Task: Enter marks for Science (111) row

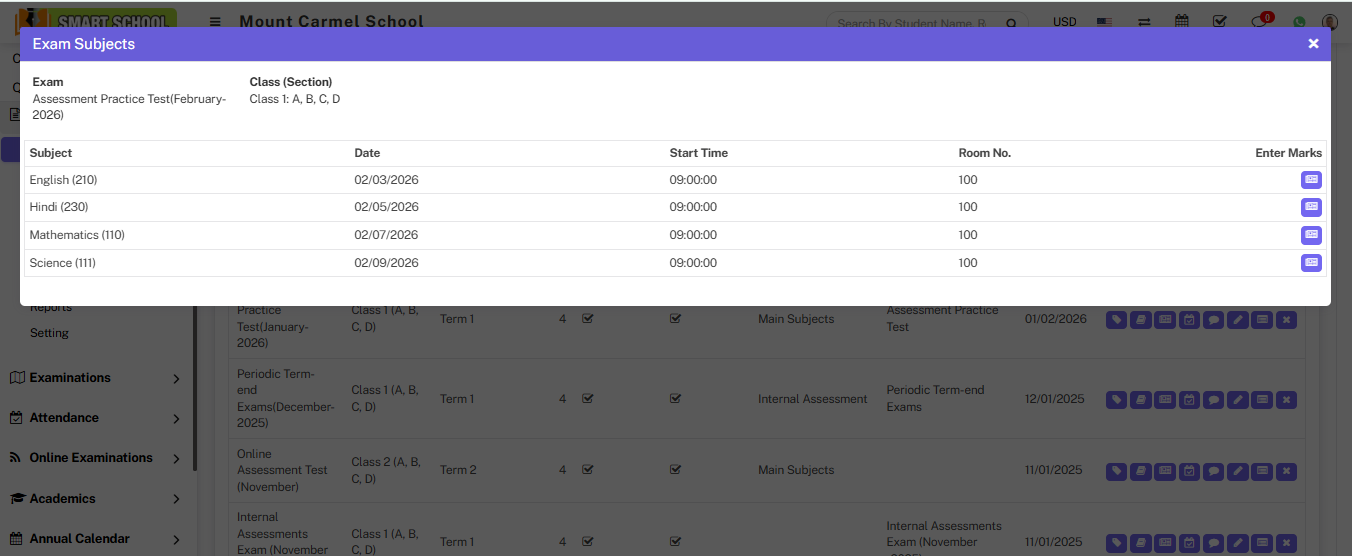Action: (x=1310, y=263)
